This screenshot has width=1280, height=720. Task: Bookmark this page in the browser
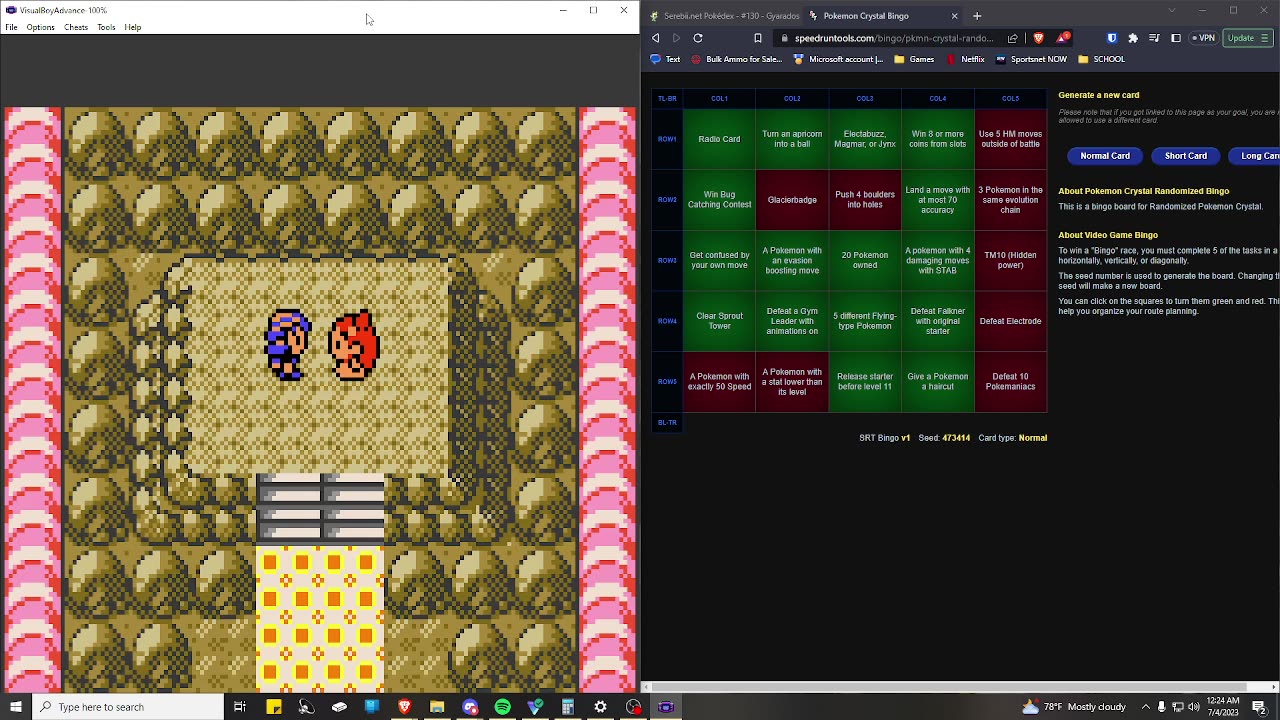(x=758, y=38)
